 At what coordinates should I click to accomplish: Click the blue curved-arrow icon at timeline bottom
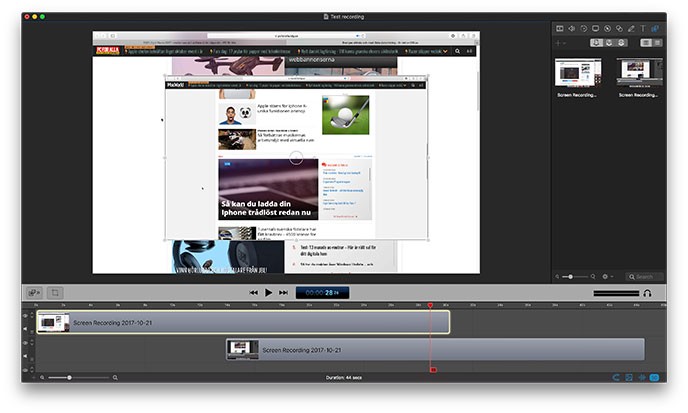pos(616,377)
